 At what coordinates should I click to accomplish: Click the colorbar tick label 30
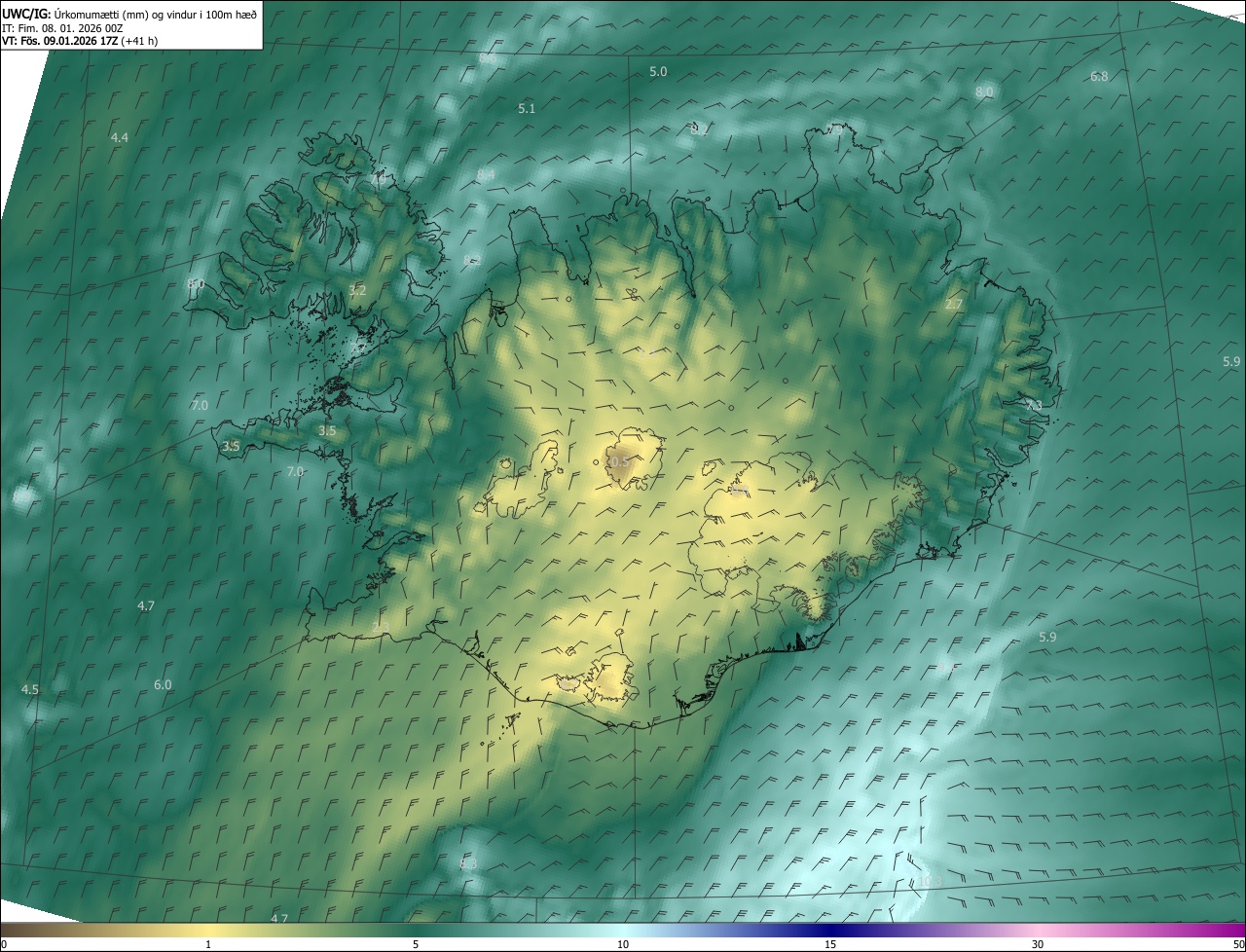[1038, 944]
